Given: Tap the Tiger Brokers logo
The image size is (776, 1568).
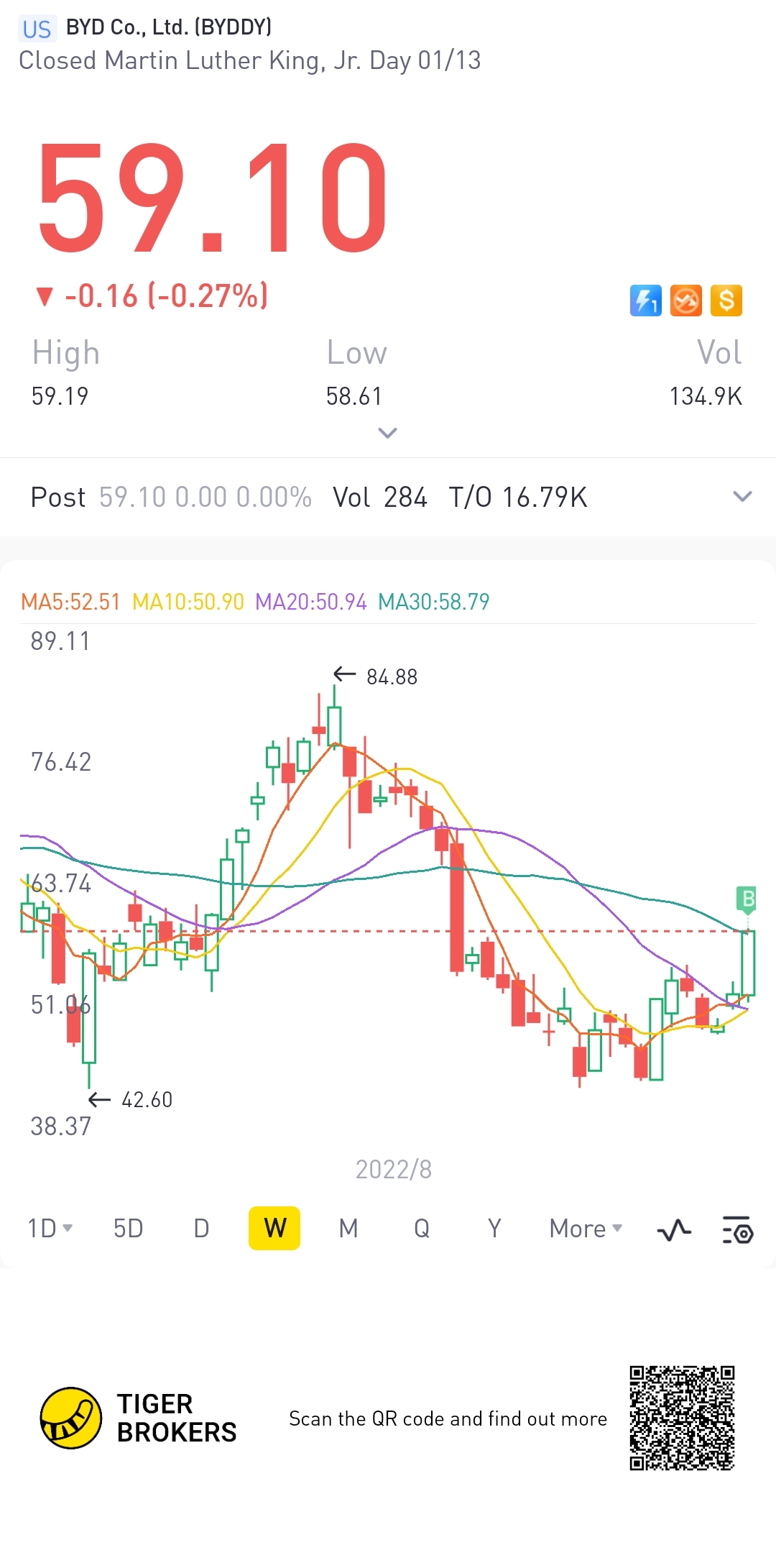Looking at the screenshot, I should 139,1418.
